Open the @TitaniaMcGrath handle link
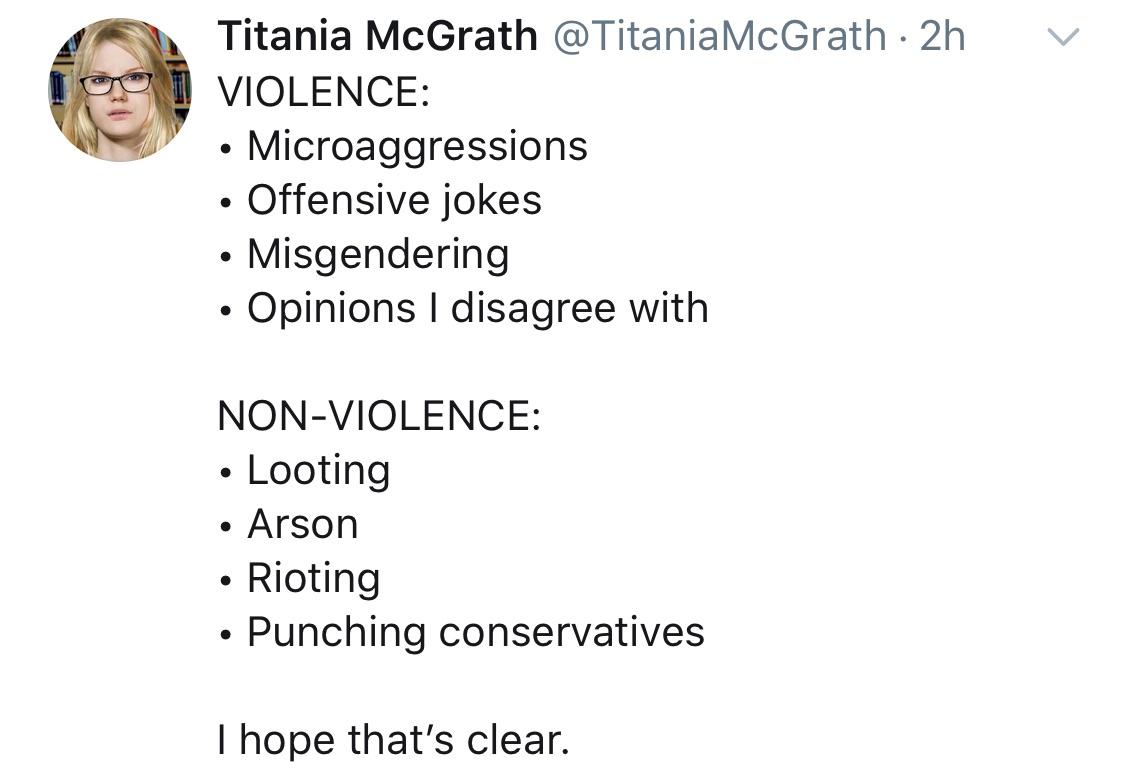1125x775 pixels. pos(720,36)
